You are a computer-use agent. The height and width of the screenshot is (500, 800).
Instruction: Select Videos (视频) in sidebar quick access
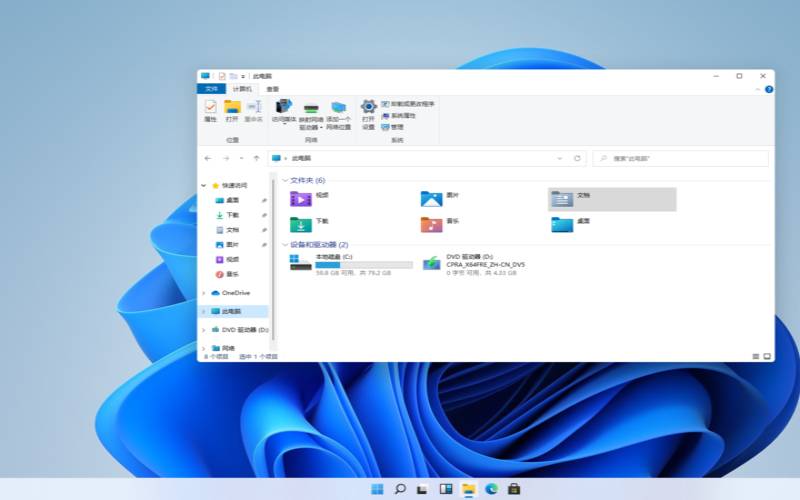pyautogui.click(x=233, y=259)
